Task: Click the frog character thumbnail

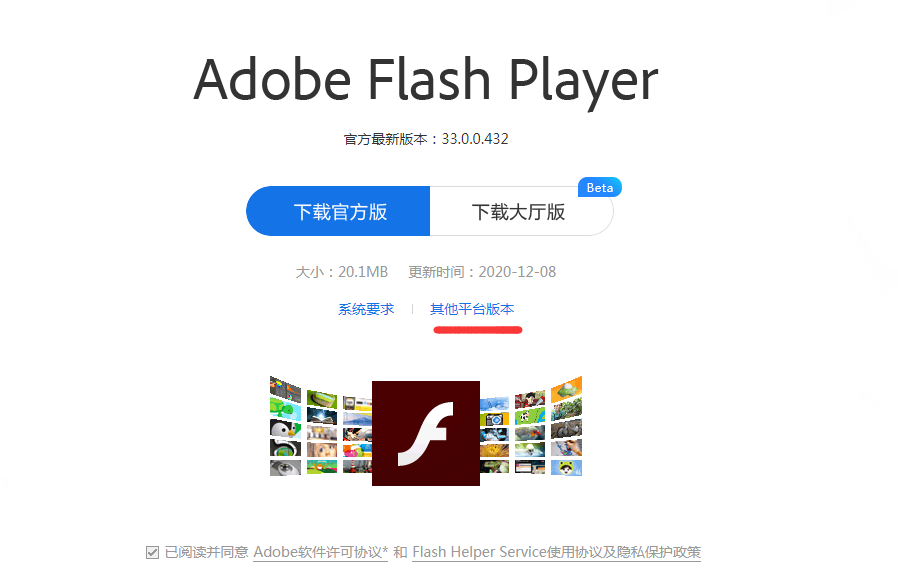Action: (566, 468)
